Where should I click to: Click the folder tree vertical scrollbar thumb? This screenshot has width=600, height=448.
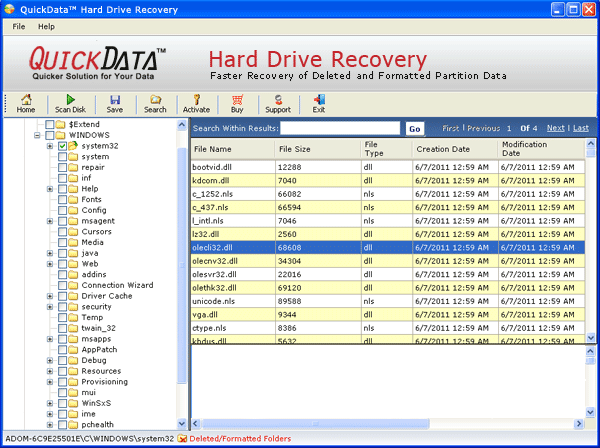click(x=182, y=264)
